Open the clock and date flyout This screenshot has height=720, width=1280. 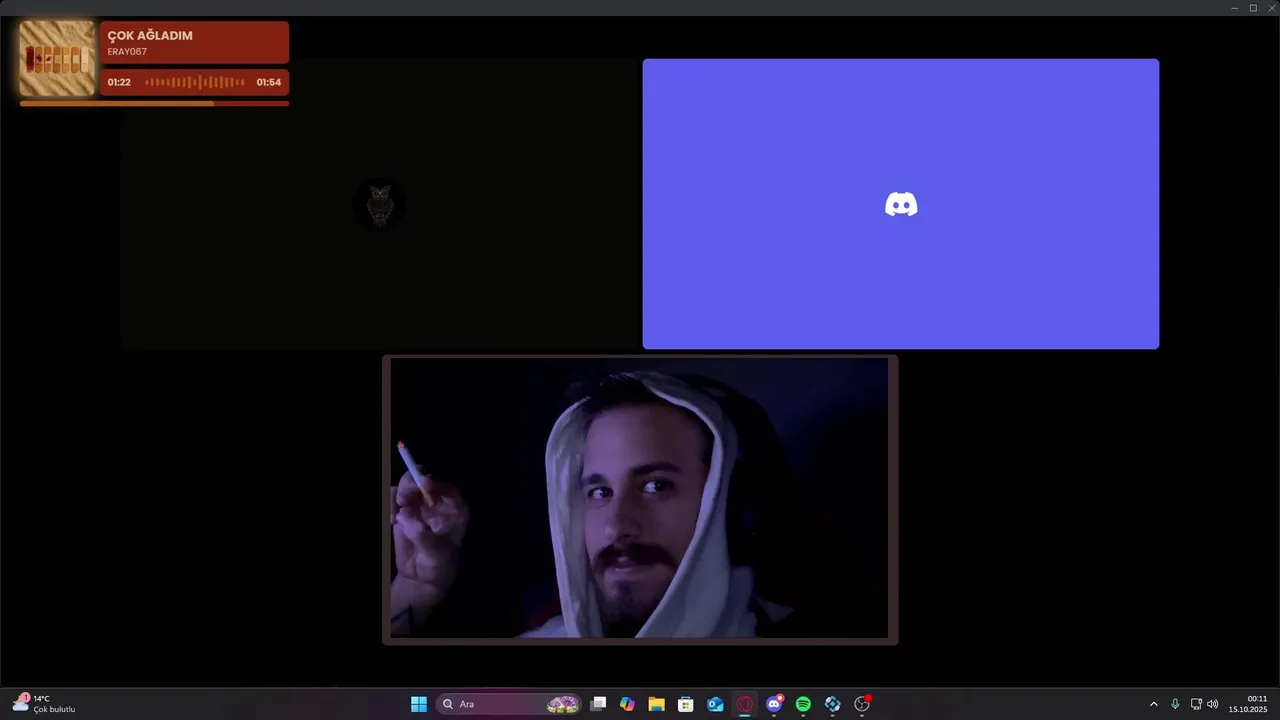1248,704
